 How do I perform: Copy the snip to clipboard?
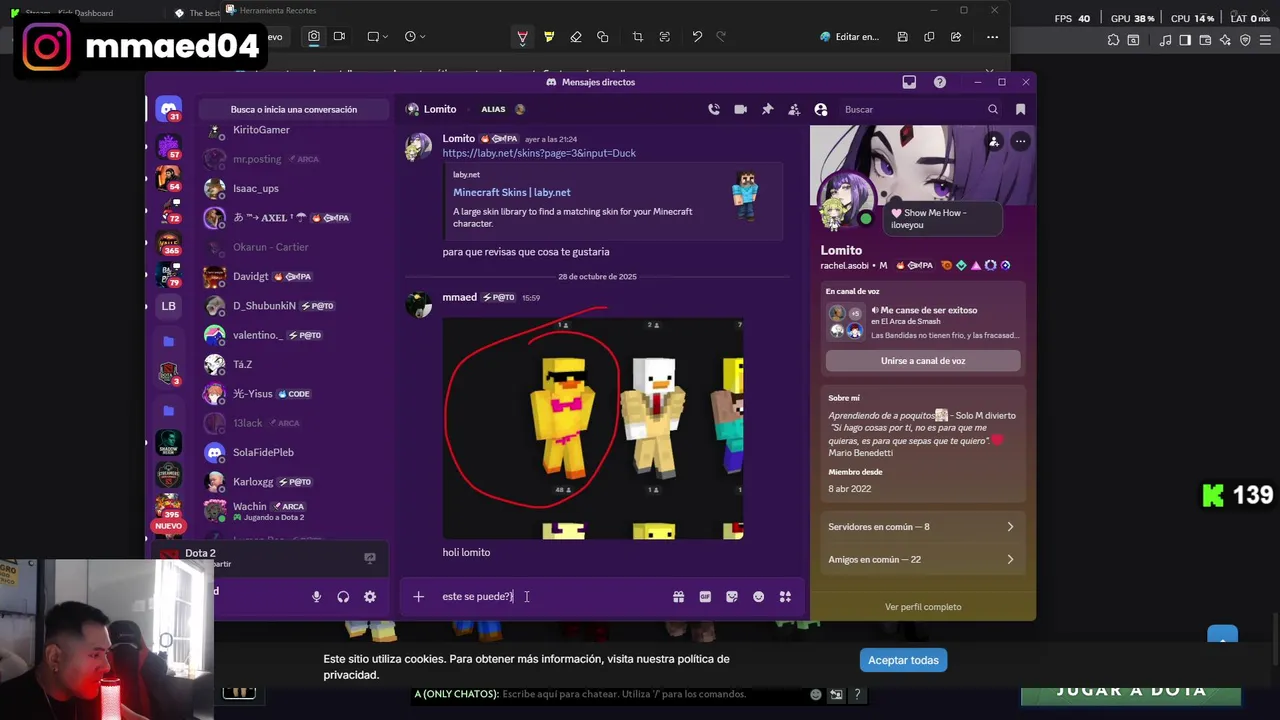click(x=929, y=37)
